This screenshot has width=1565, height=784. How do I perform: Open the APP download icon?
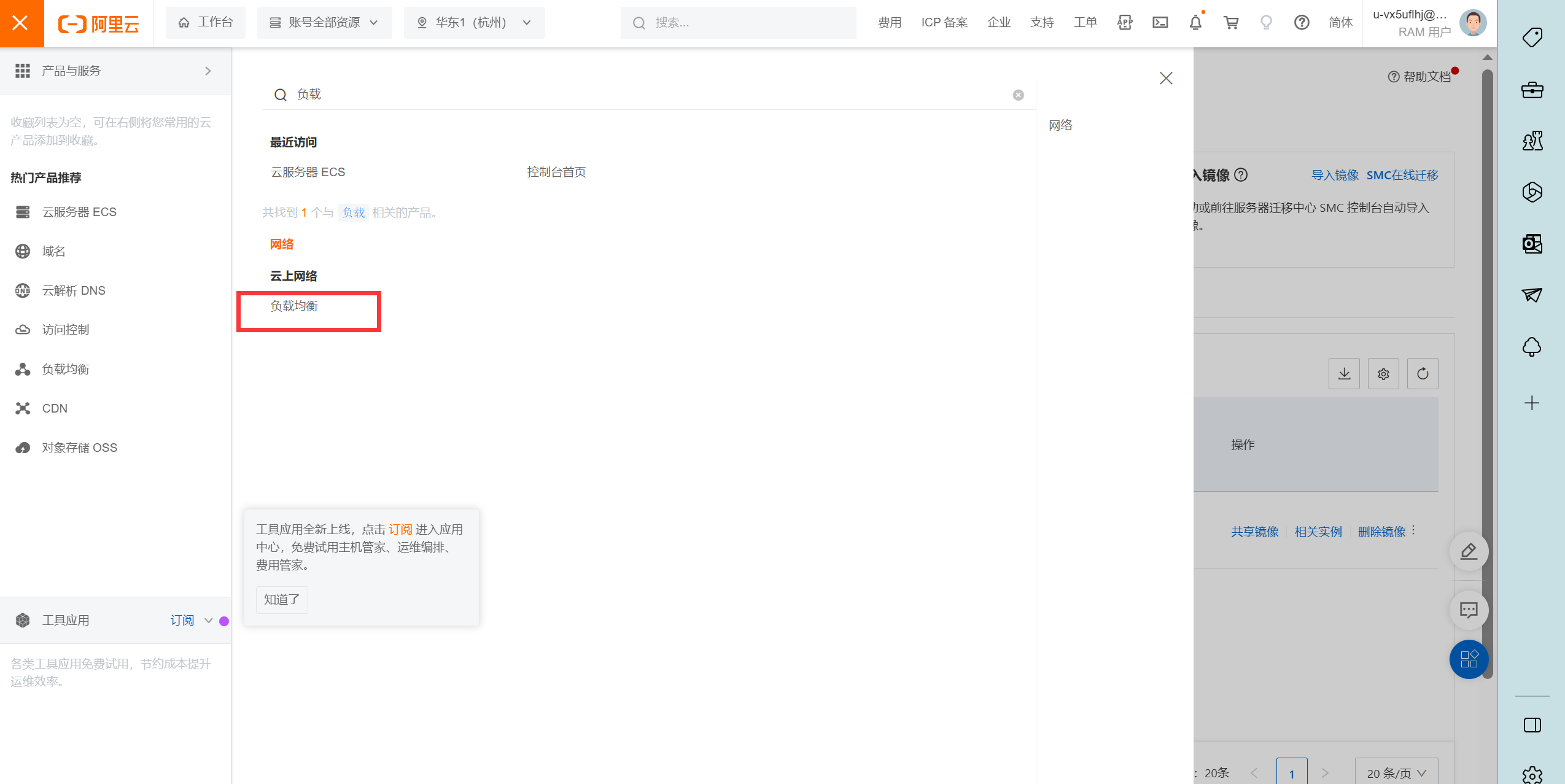pyautogui.click(x=1125, y=23)
